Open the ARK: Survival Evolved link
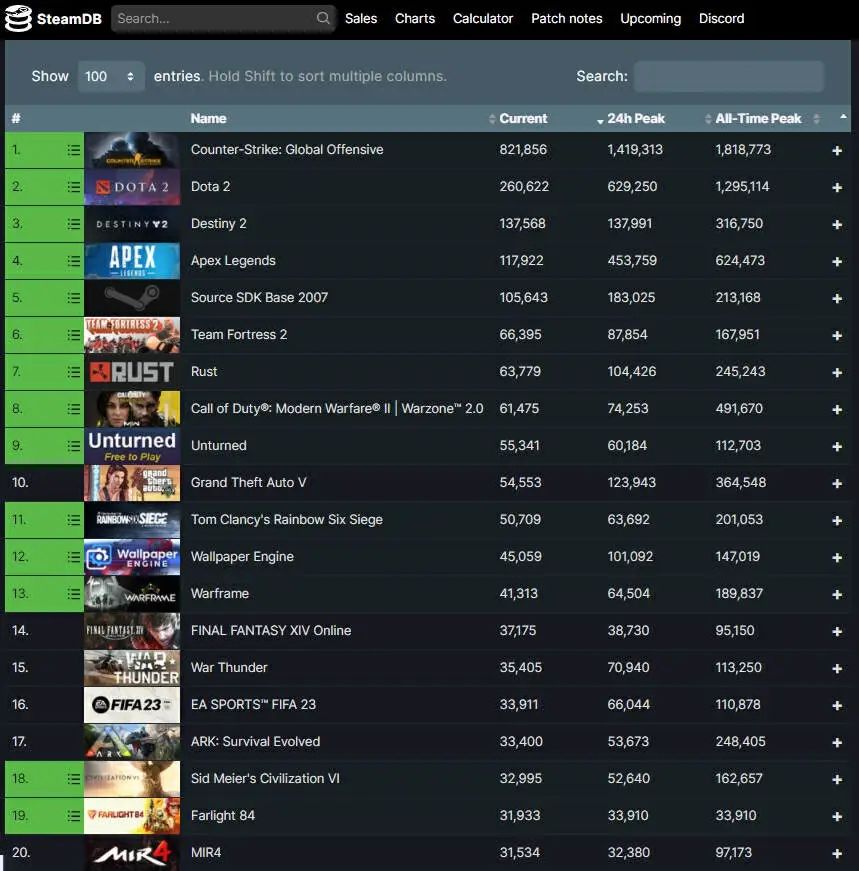 pyautogui.click(x=255, y=742)
